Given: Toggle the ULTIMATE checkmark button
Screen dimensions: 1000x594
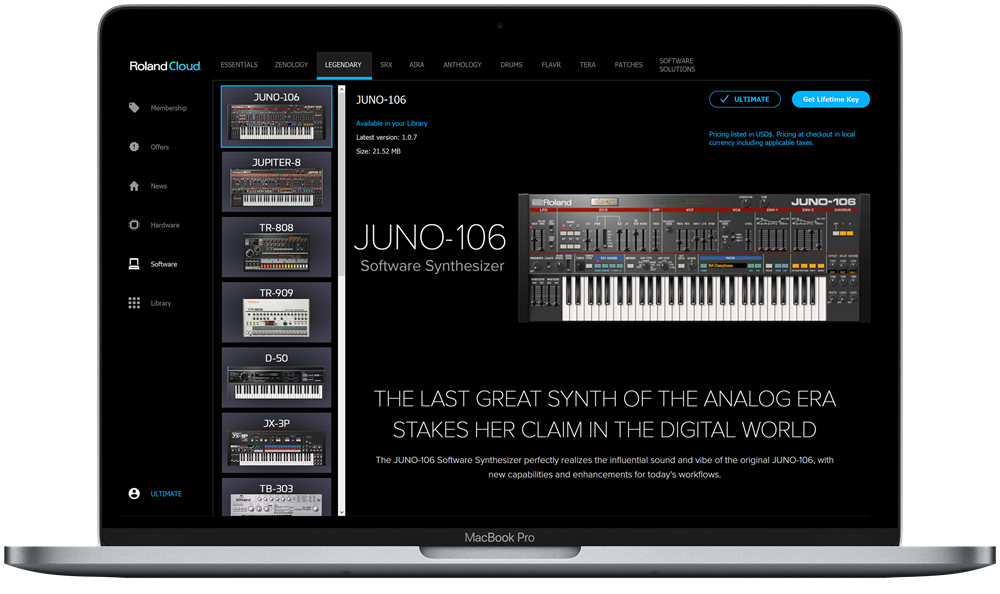Looking at the screenshot, I should (744, 99).
